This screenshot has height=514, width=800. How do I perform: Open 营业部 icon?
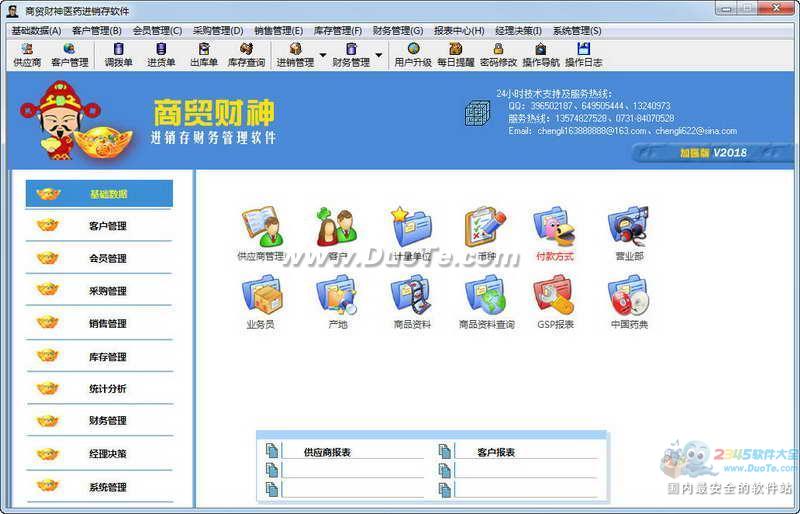[x=629, y=234]
